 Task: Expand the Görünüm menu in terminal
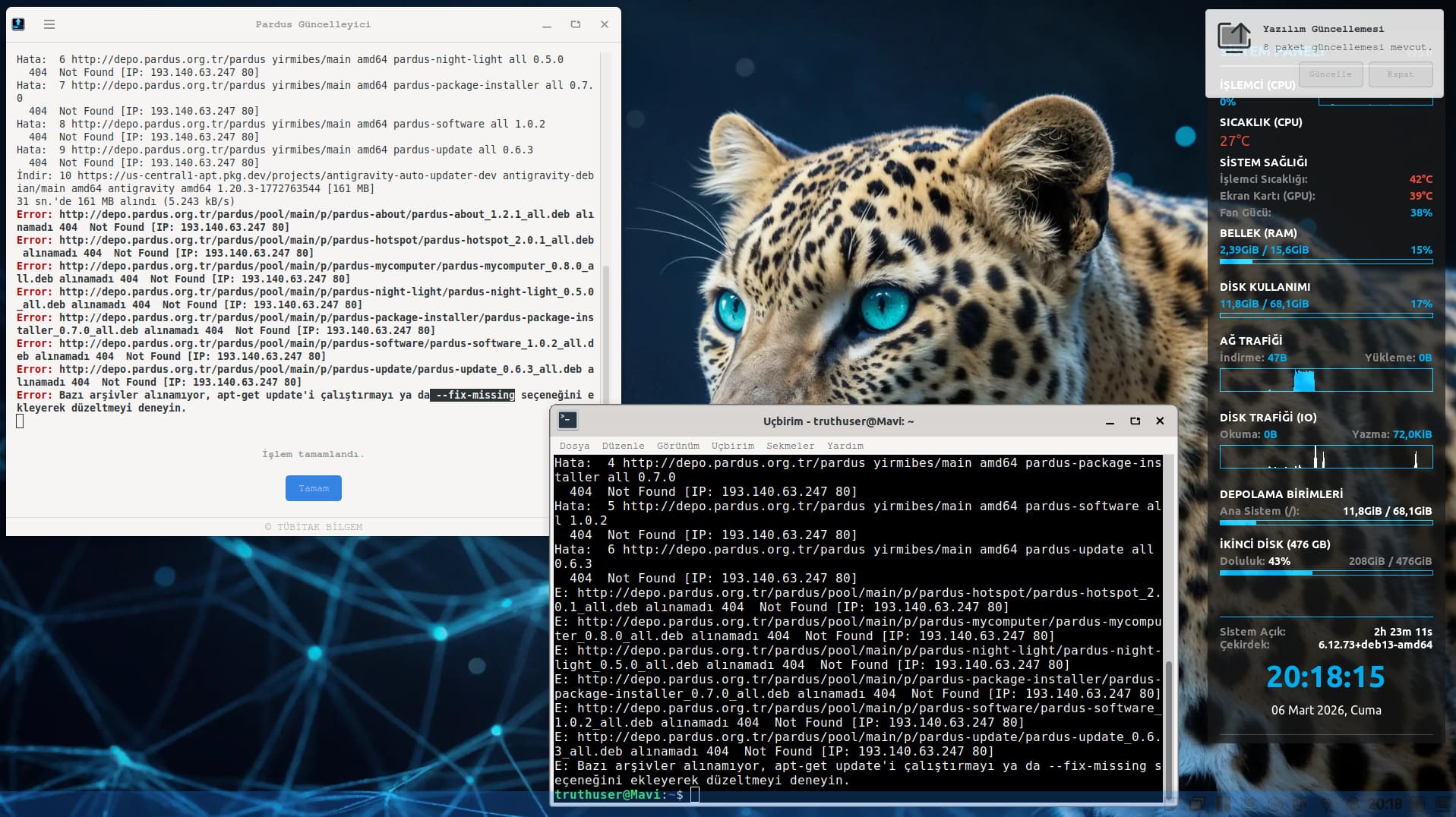point(677,446)
